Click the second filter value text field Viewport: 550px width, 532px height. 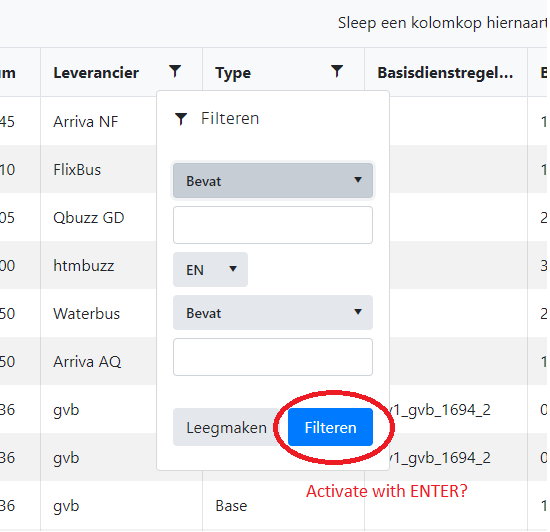pos(273,357)
